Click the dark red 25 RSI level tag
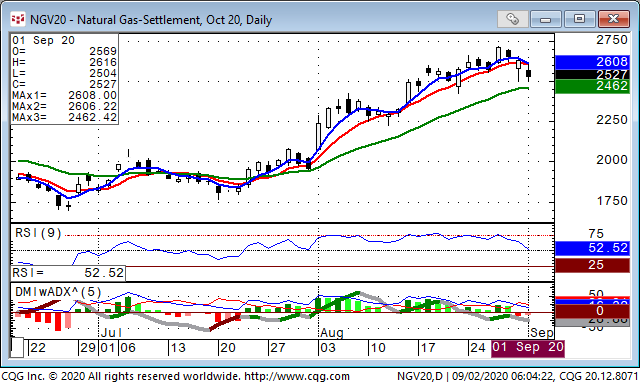This screenshot has height=384, width=640. tap(592, 265)
